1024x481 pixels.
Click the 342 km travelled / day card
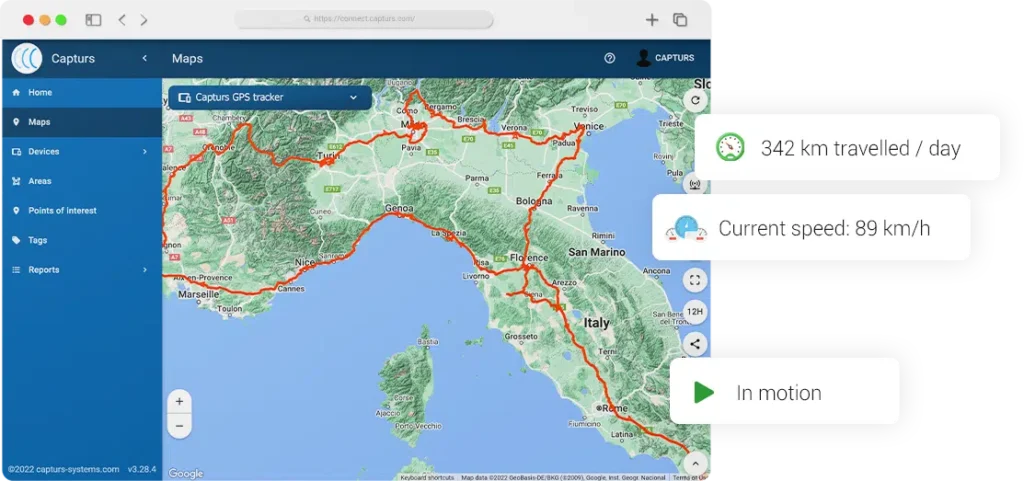point(847,147)
